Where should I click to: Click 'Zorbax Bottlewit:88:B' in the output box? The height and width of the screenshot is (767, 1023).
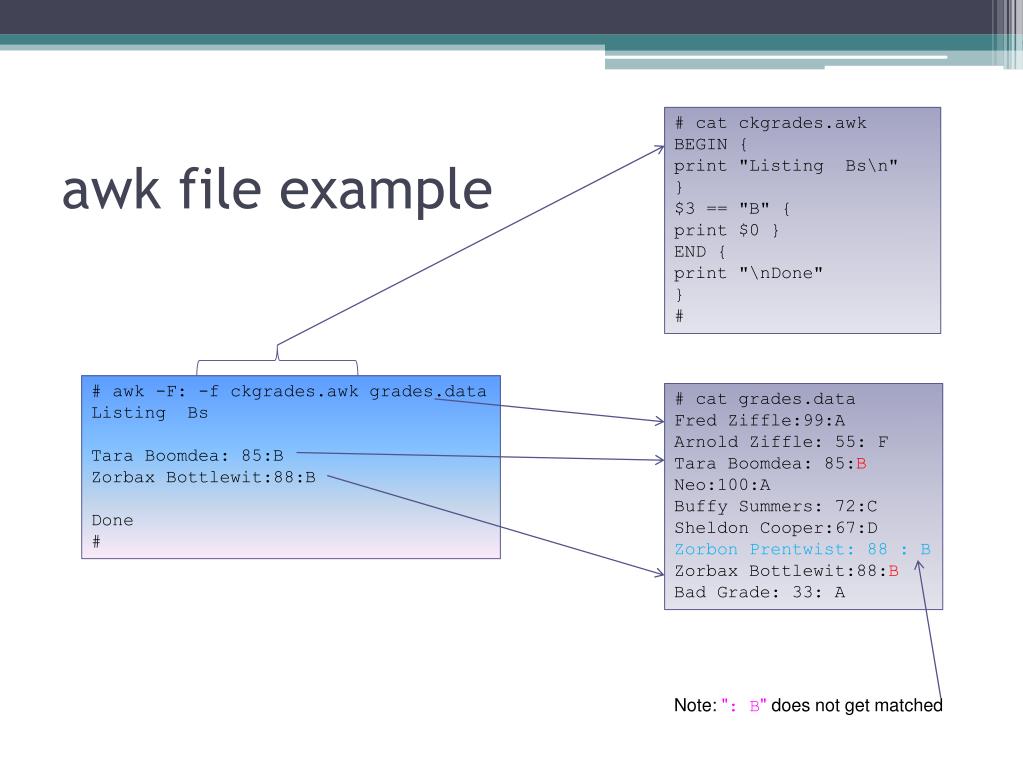[x=204, y=477]
